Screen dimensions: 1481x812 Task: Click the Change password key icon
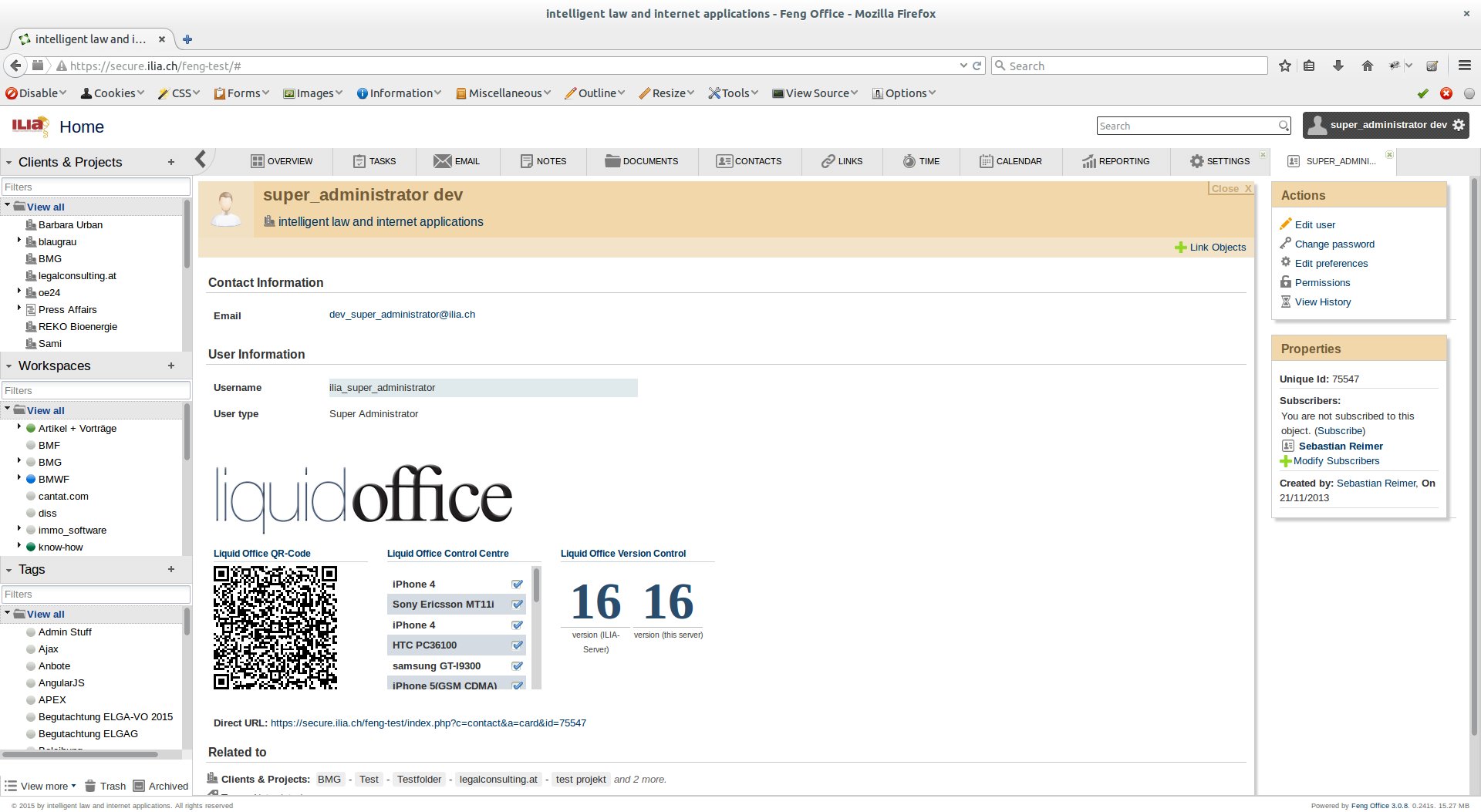[x=1286, y=244]
